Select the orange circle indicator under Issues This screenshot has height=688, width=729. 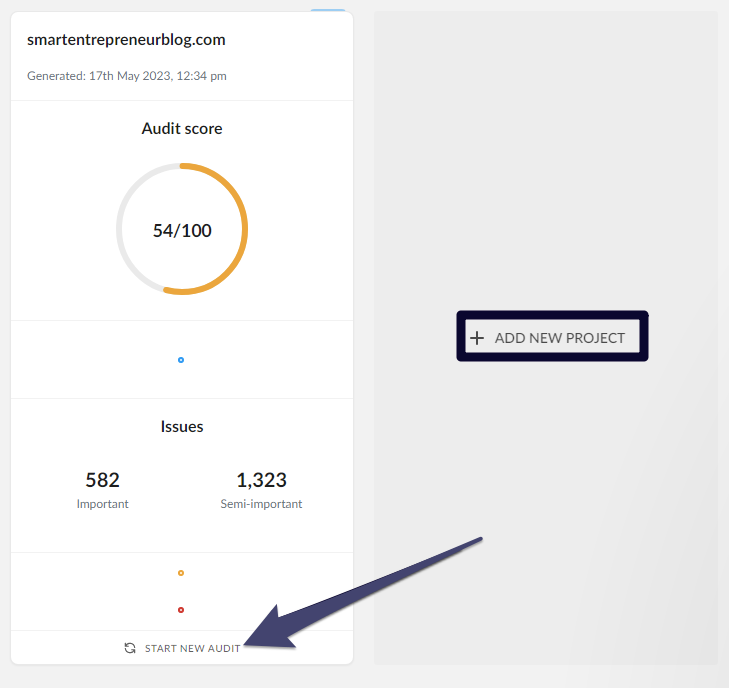click(x=181, y=573)
